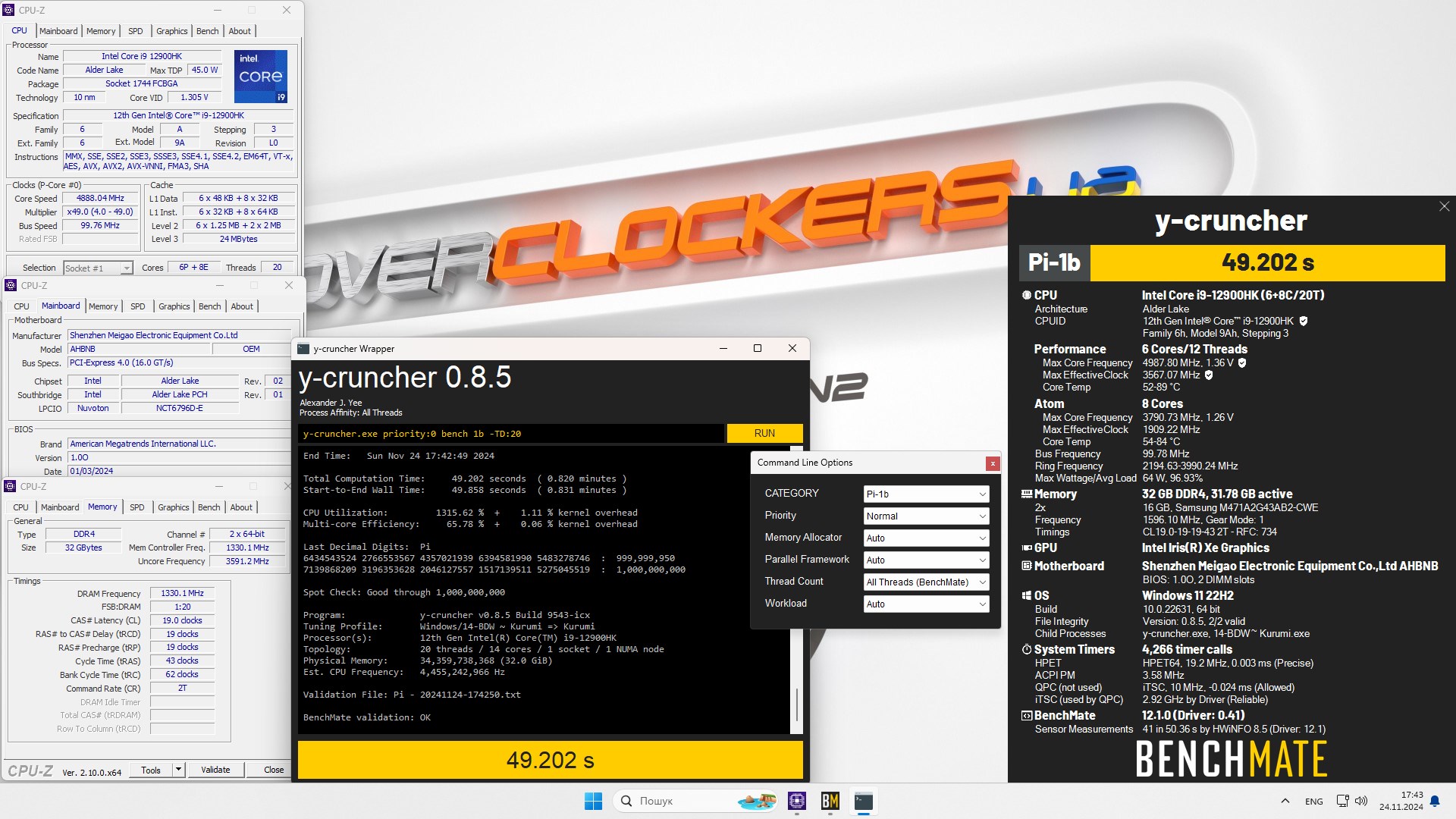The image size is (1456, 819).
Task: Open the CPU-Z icon in the taskbar
Action: tap(796, 801)
